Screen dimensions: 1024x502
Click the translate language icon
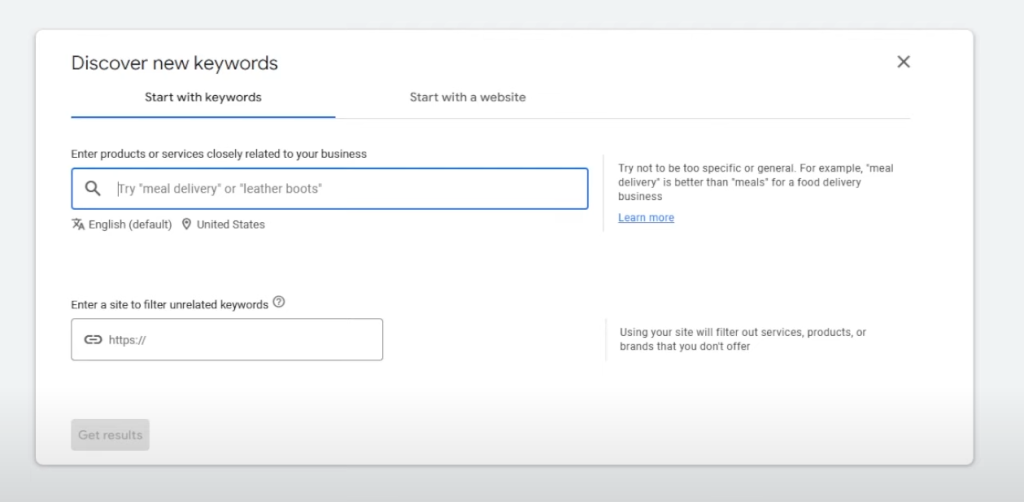point(78,224)
